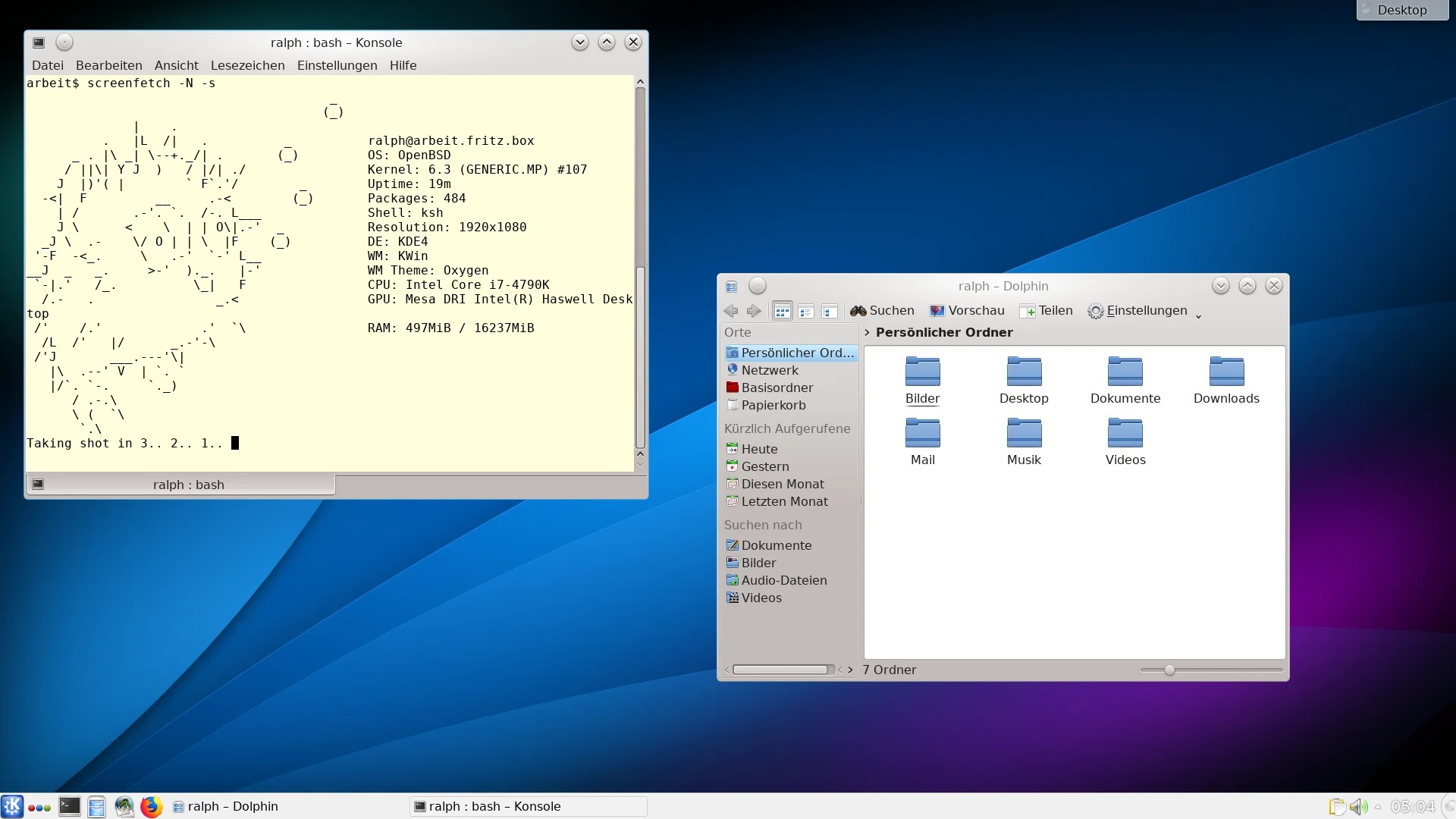Switch to the Konsole taskbar entry

coord(529,807)
